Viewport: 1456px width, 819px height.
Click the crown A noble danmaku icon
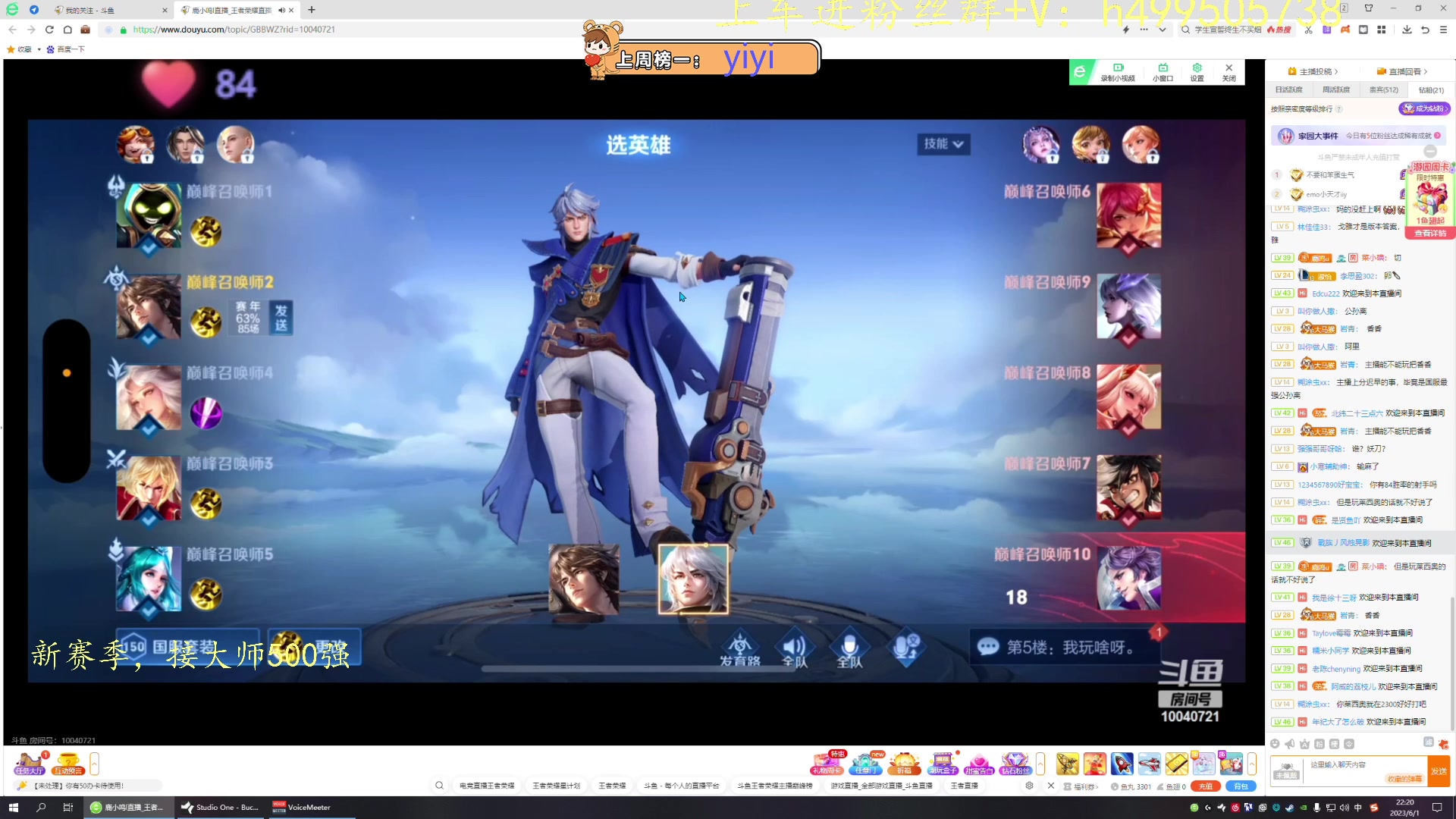[1304, 744]
